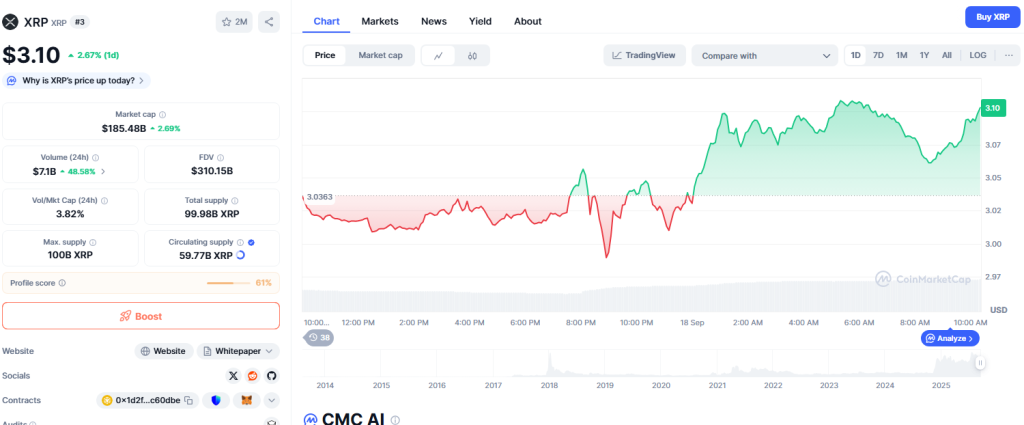Click the share icon button
The width and height of the screenshot is (1024, 425).
[269, 22]
